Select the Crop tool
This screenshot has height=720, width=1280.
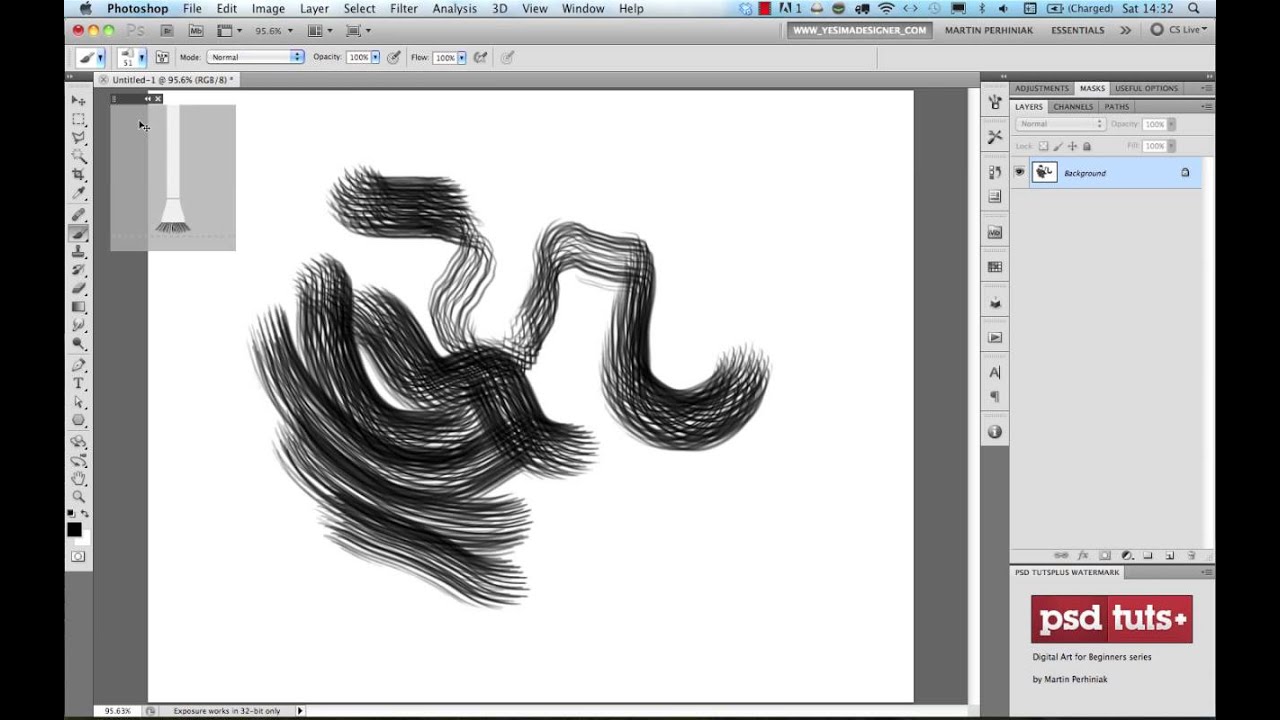(x=78, y=175)
